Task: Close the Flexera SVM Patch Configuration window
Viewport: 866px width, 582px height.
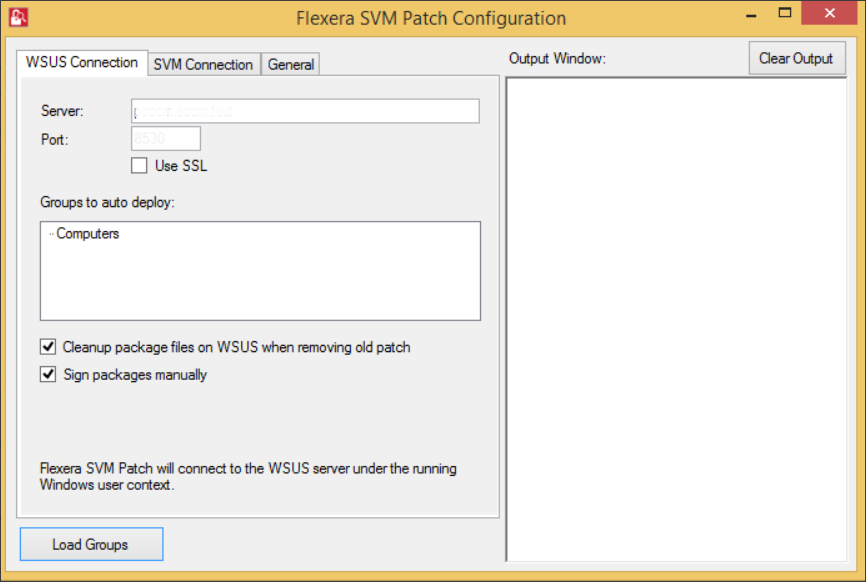Action: 830,14
